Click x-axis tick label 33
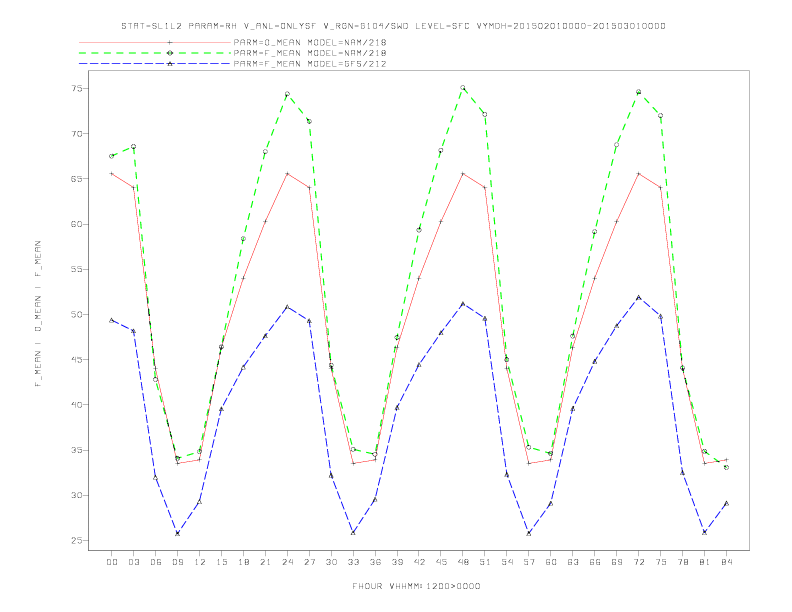The image size is (792, 612). coord(353,562)
